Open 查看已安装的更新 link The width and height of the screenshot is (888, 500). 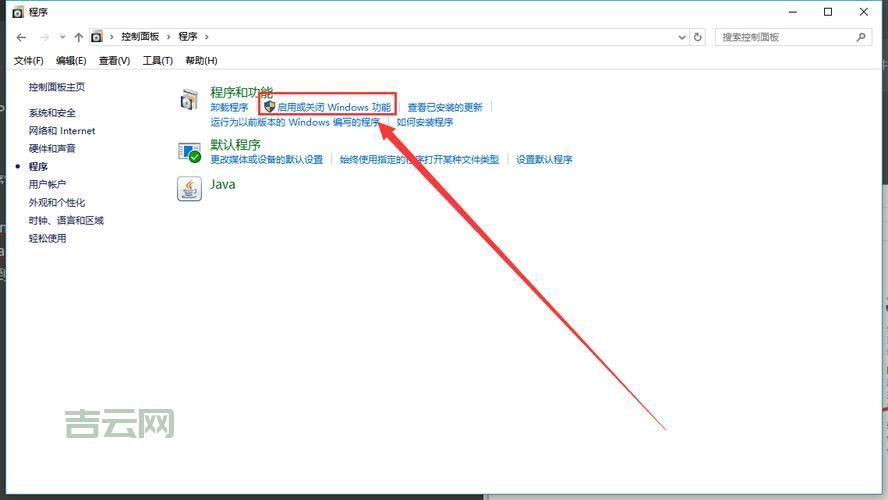pos(444,107)
